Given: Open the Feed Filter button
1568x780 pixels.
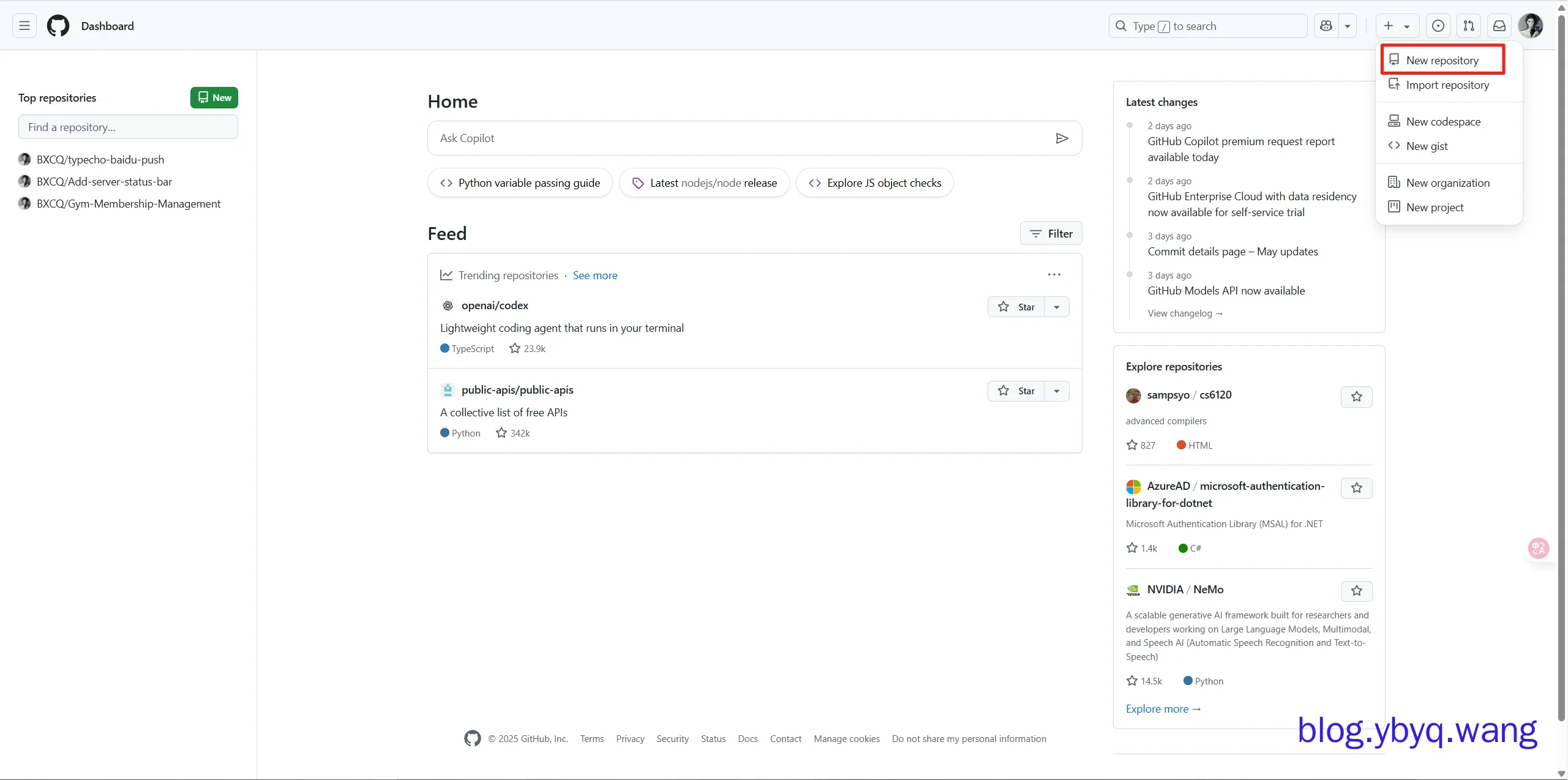Looking at the screenshot, I should point(1051,233).
